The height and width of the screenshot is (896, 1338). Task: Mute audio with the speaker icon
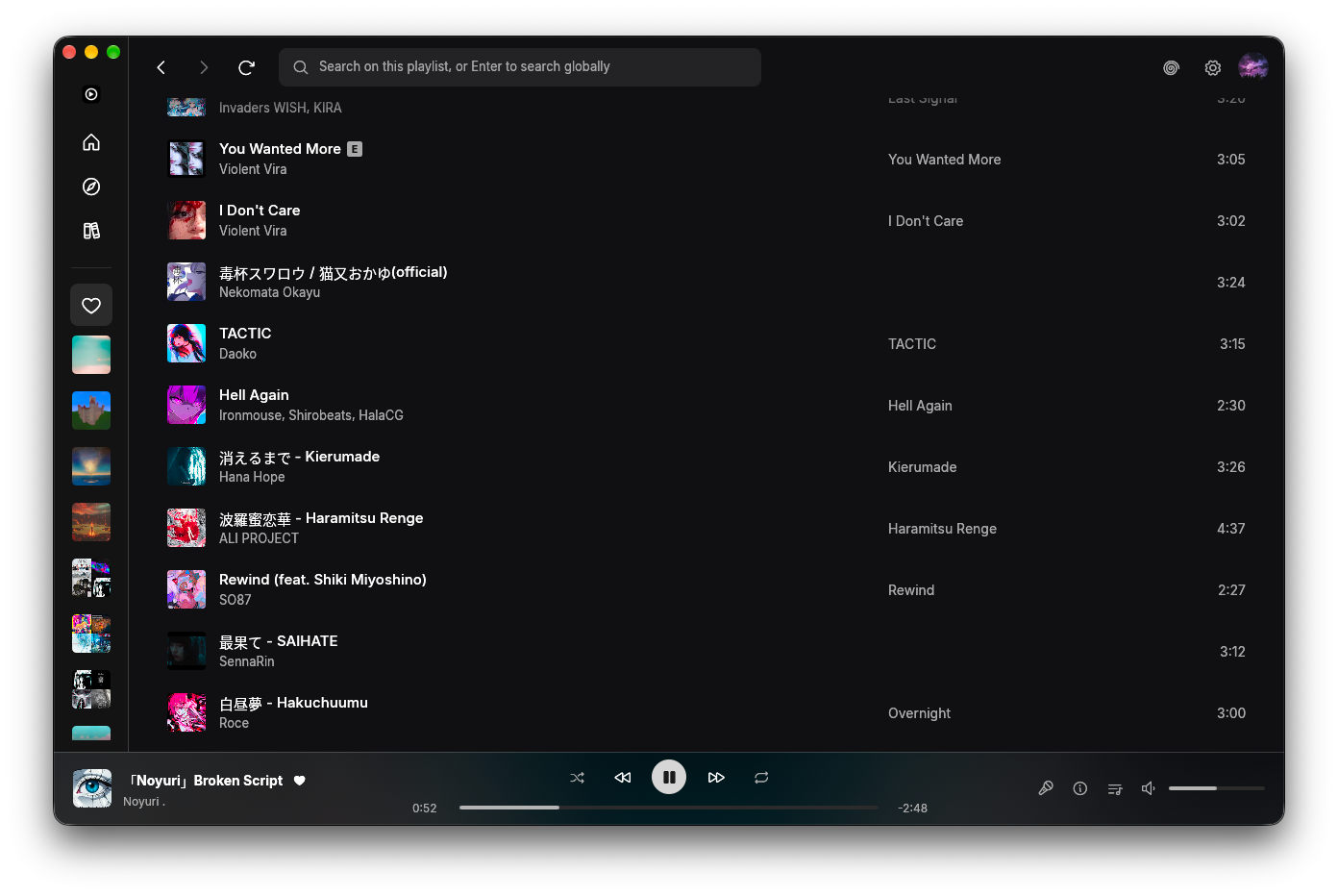click(x=1148, y=788)
